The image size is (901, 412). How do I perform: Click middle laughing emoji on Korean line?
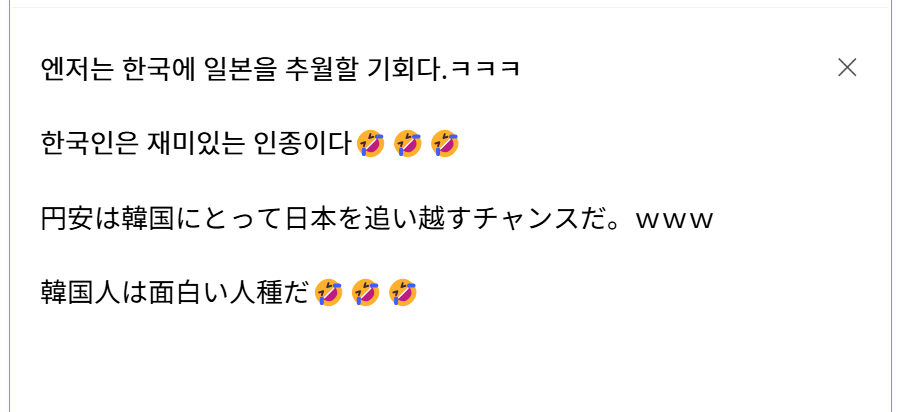(x=407, y=143)
